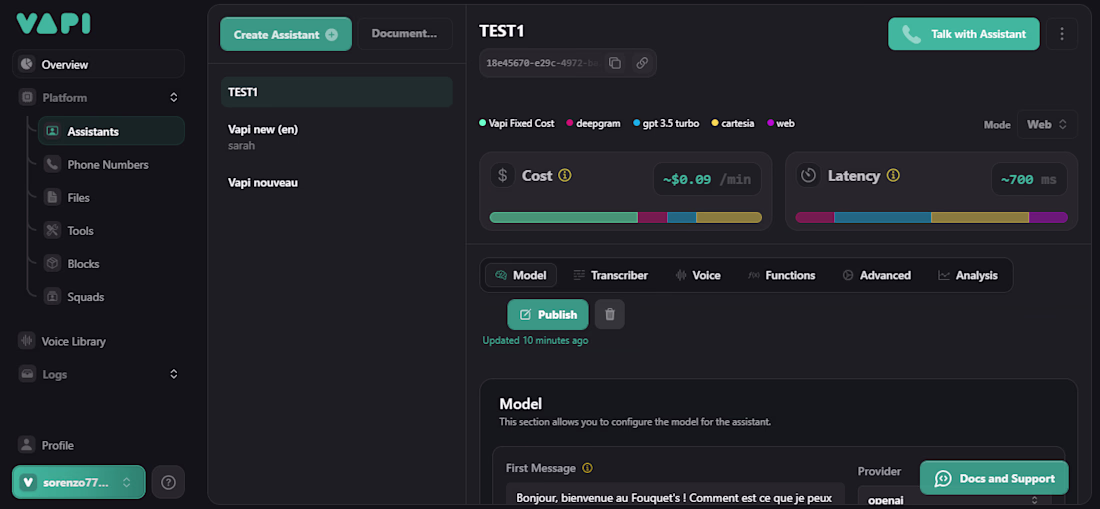Click the dollar sign Cost icon
This screenshot has width=1100, height=509.
click(x=502, y=176)
